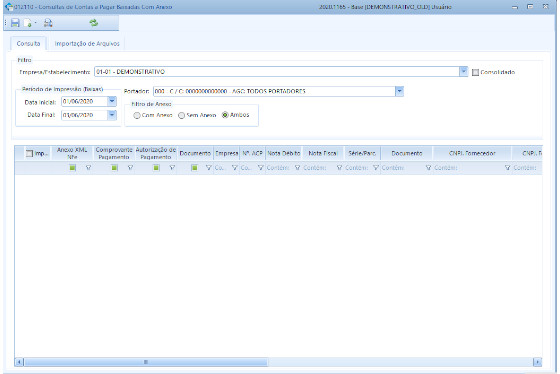
Task: Click filter funnel under first Documento column
Action: coord(209,168)
